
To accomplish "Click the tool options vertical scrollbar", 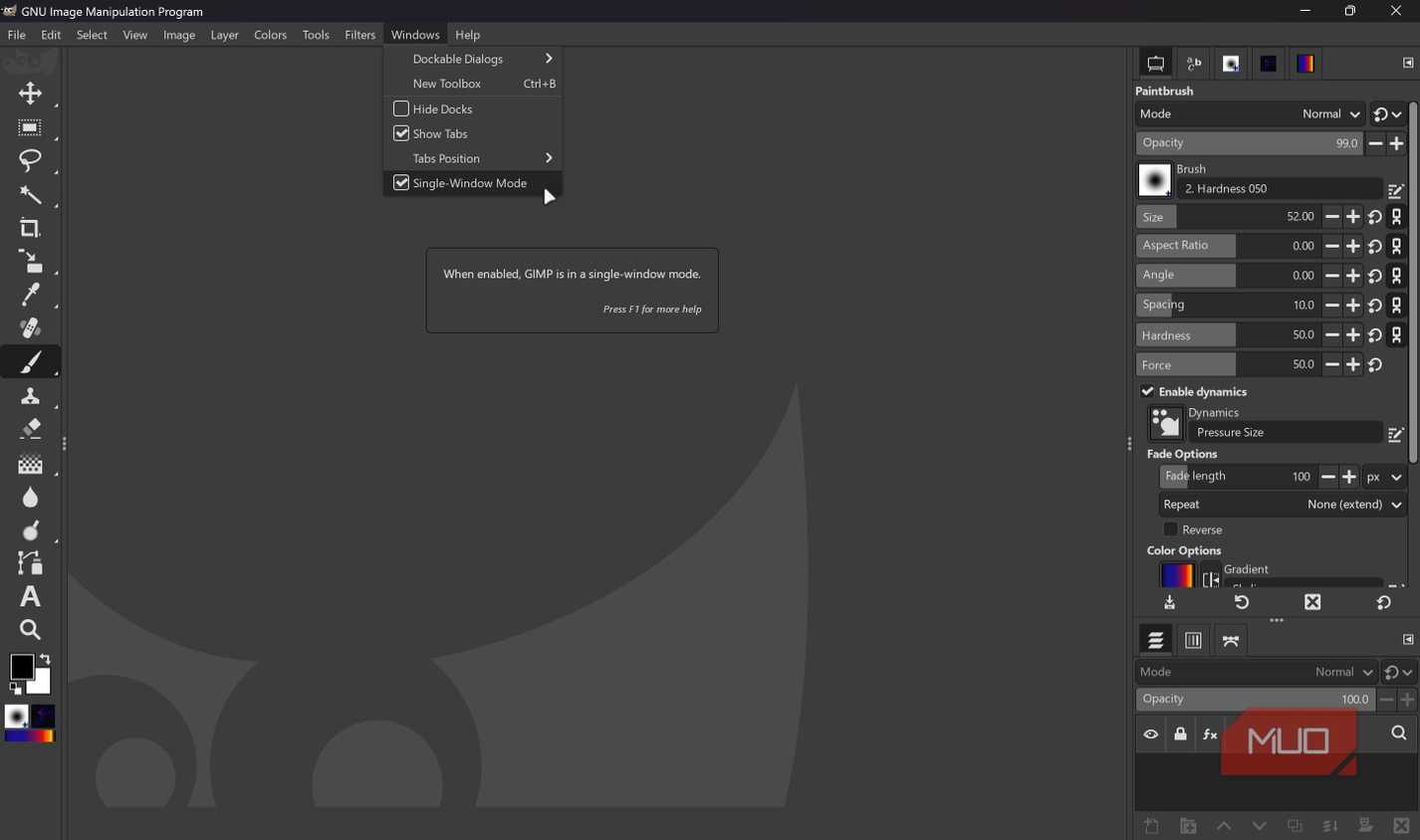I will [1413, 283].
